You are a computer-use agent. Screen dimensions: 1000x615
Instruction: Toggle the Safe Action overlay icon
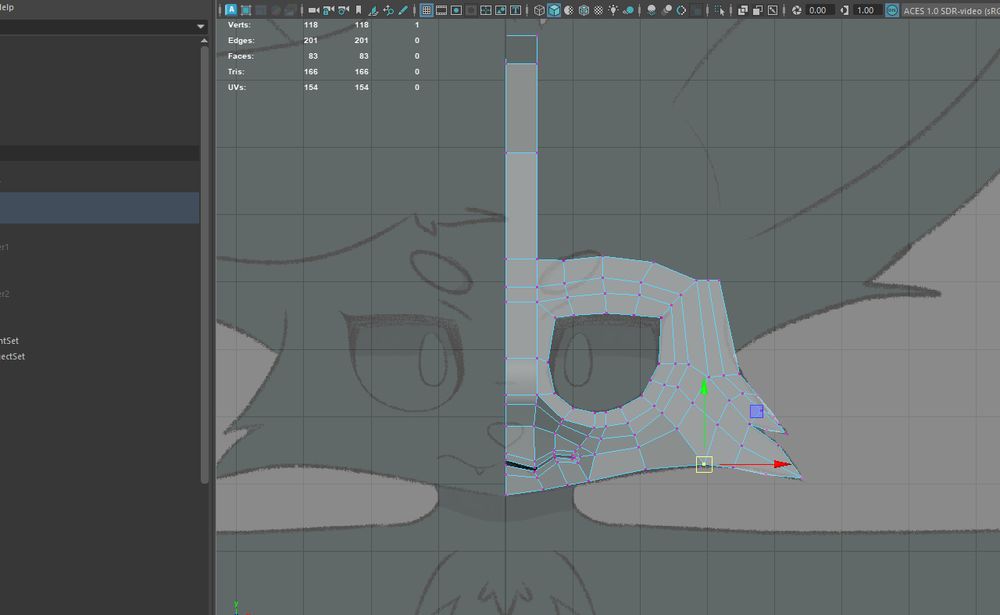tap(501, 10)
